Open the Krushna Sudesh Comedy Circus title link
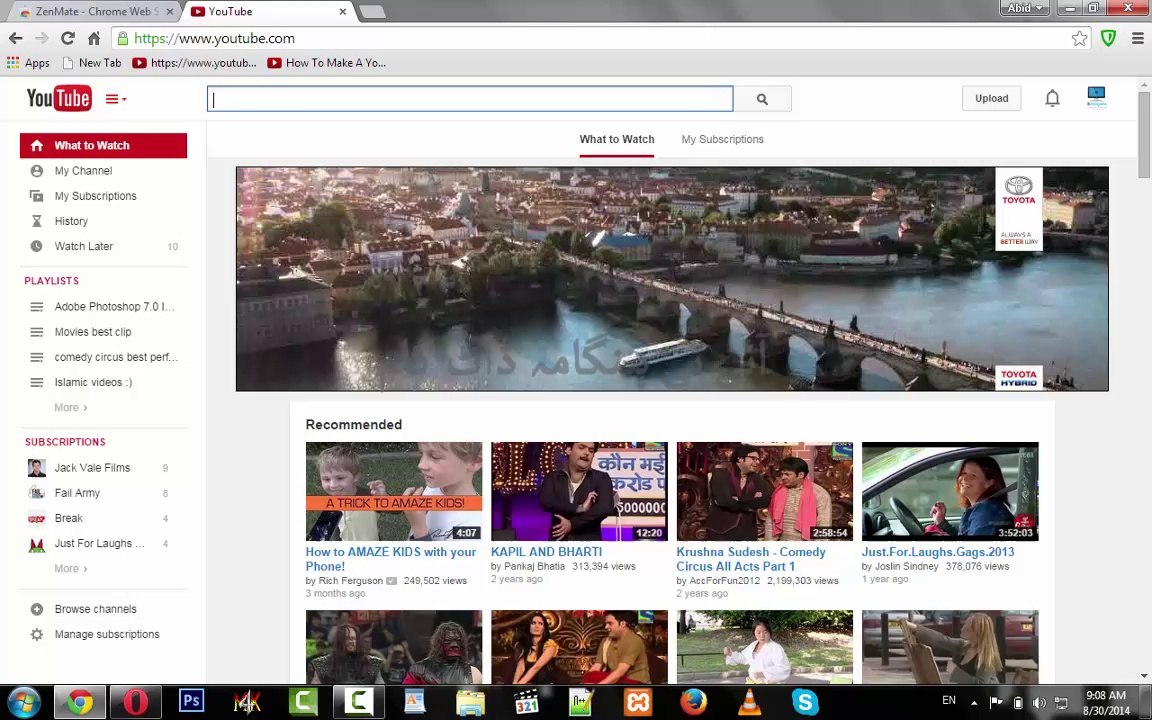Screen dimensions: 1152x720 (751, 559)
